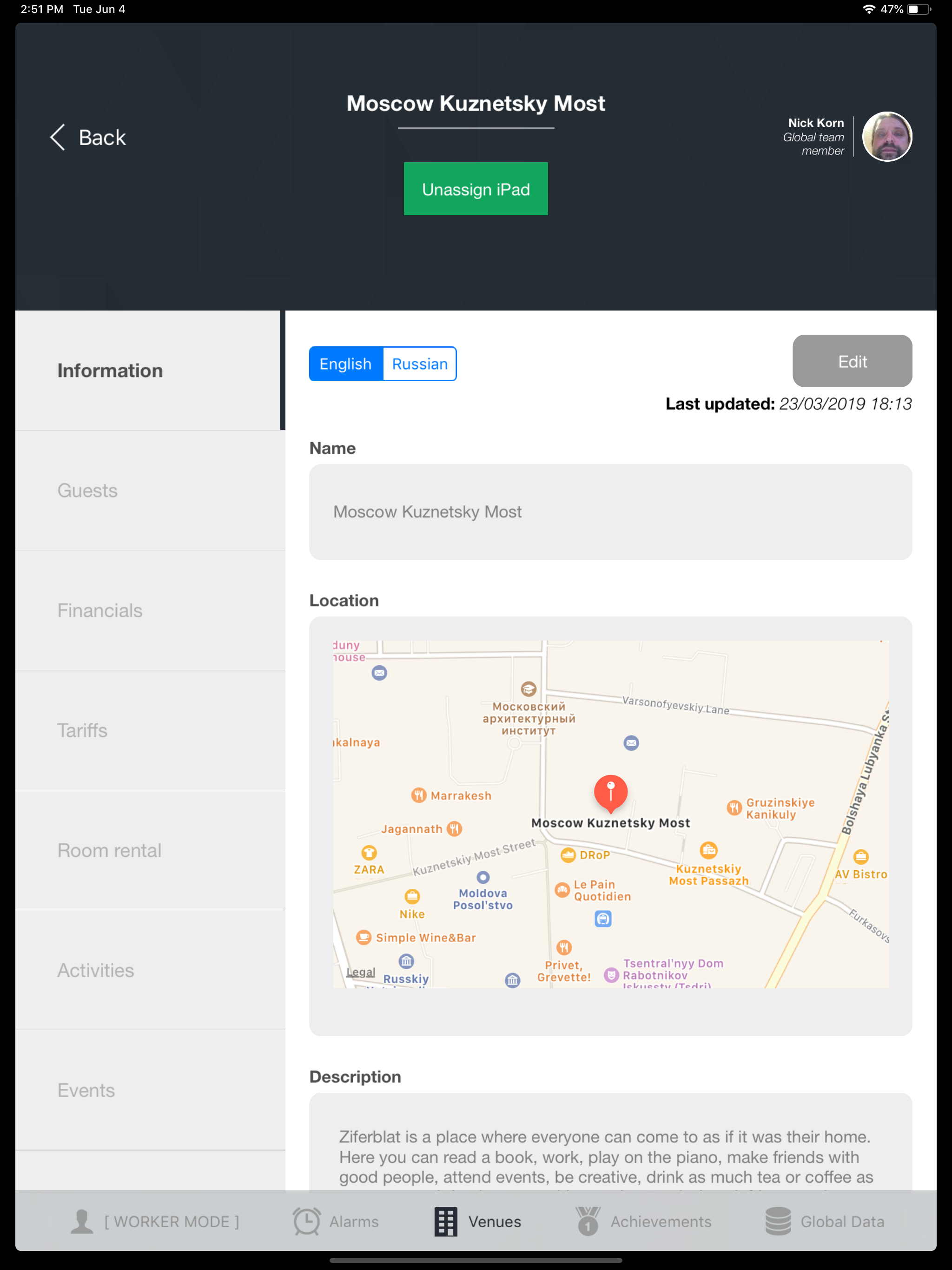Click the Edit button

coord(852,361)
